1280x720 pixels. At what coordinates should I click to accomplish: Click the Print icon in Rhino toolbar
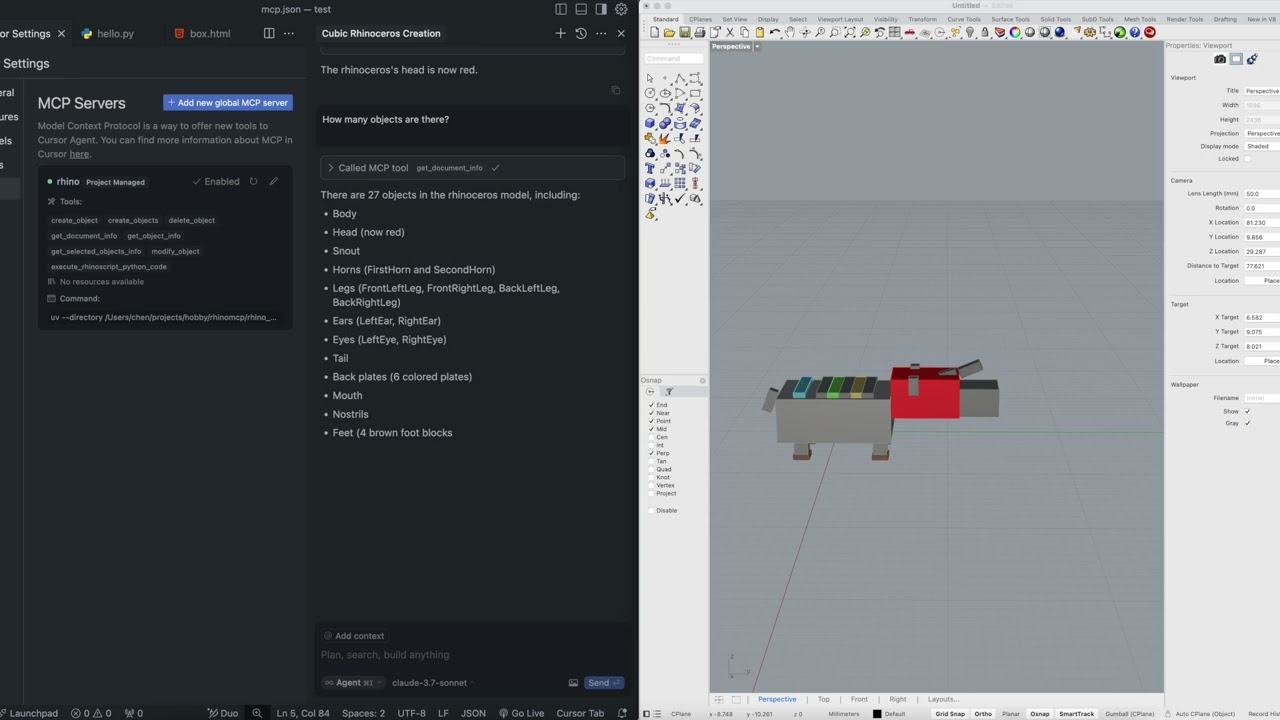pyautogui.click(x=700, y=33)
